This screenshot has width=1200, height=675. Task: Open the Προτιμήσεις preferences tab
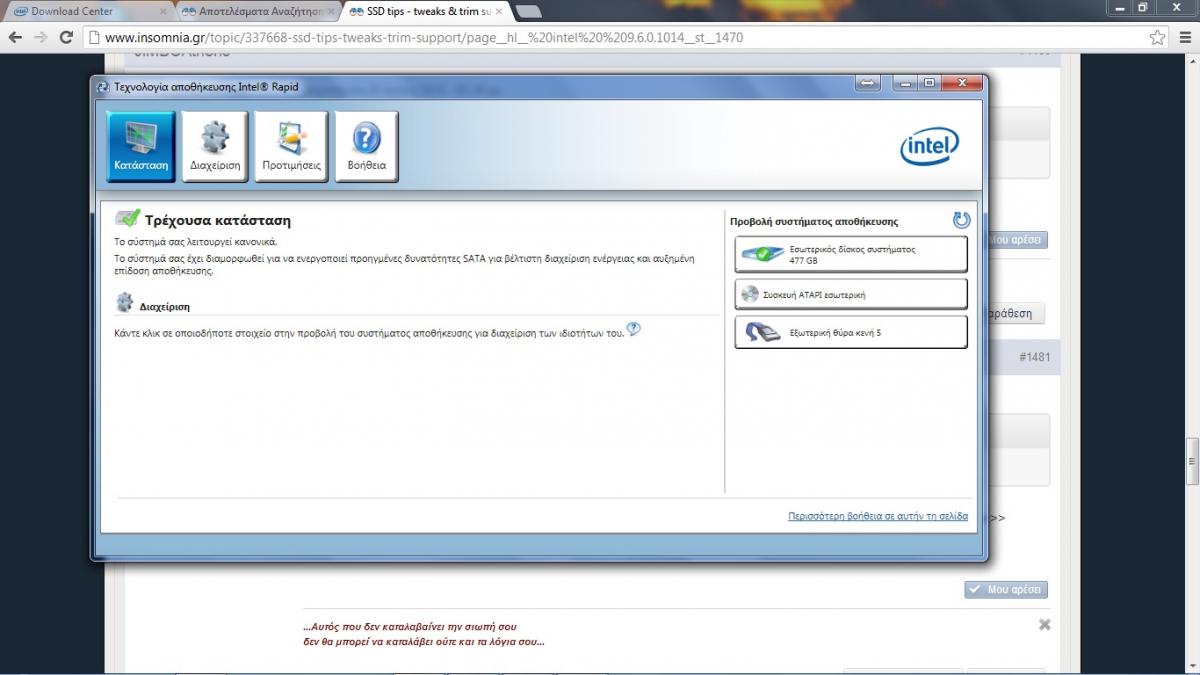(291, 146)
